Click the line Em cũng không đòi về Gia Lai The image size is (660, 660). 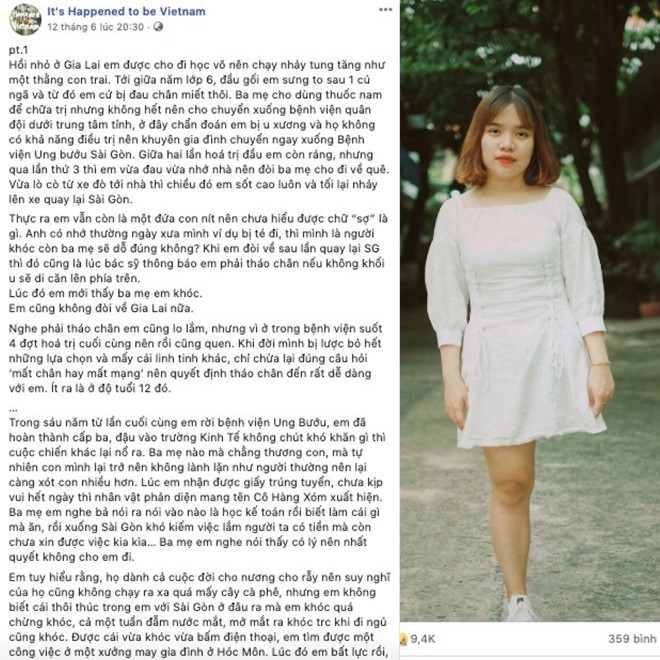pyautogui.click(x=101, y=308)
